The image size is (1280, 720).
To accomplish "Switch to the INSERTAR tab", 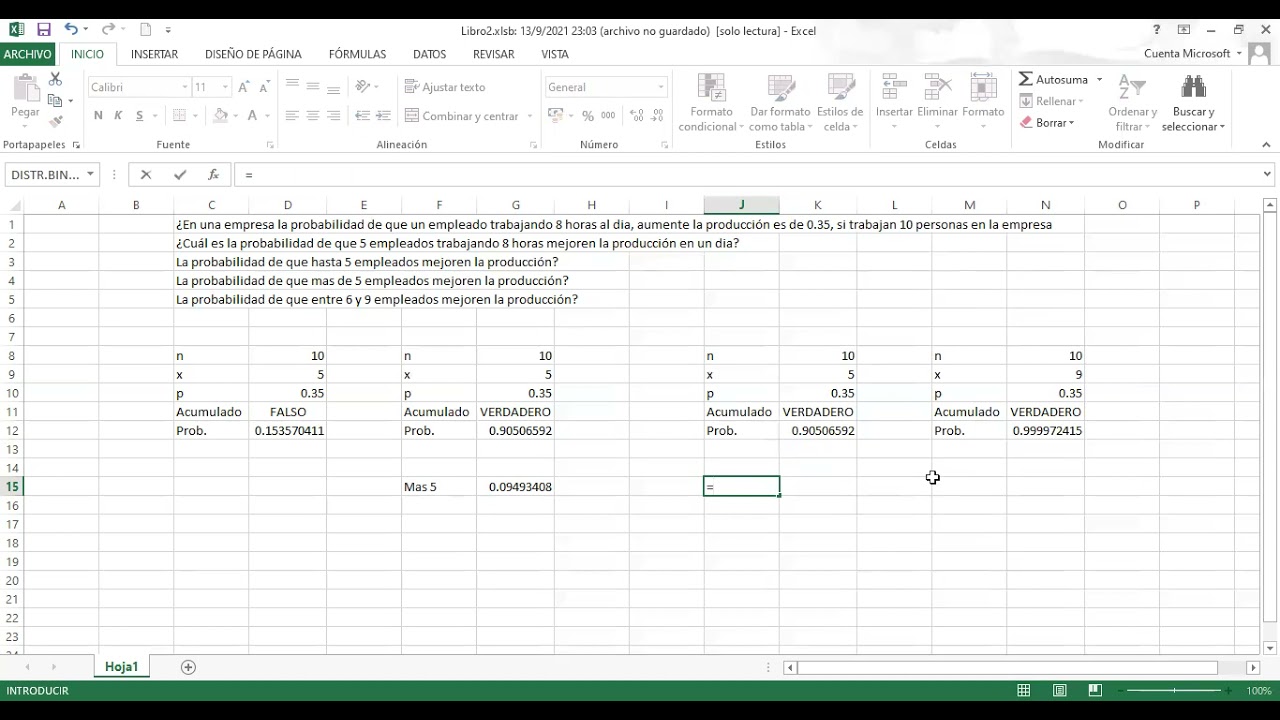I will coord(154,54).
